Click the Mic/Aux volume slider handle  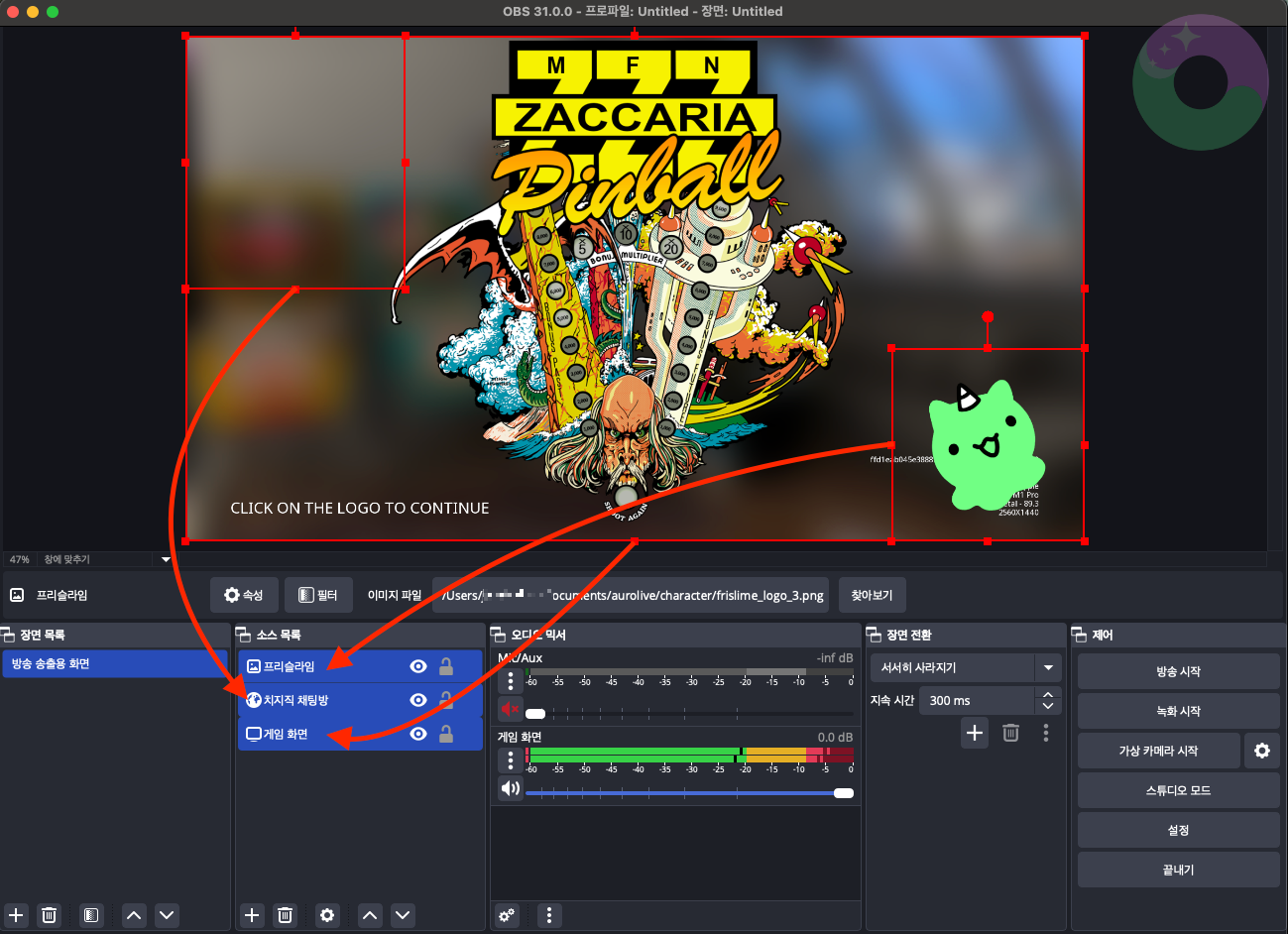pos(535,714)
